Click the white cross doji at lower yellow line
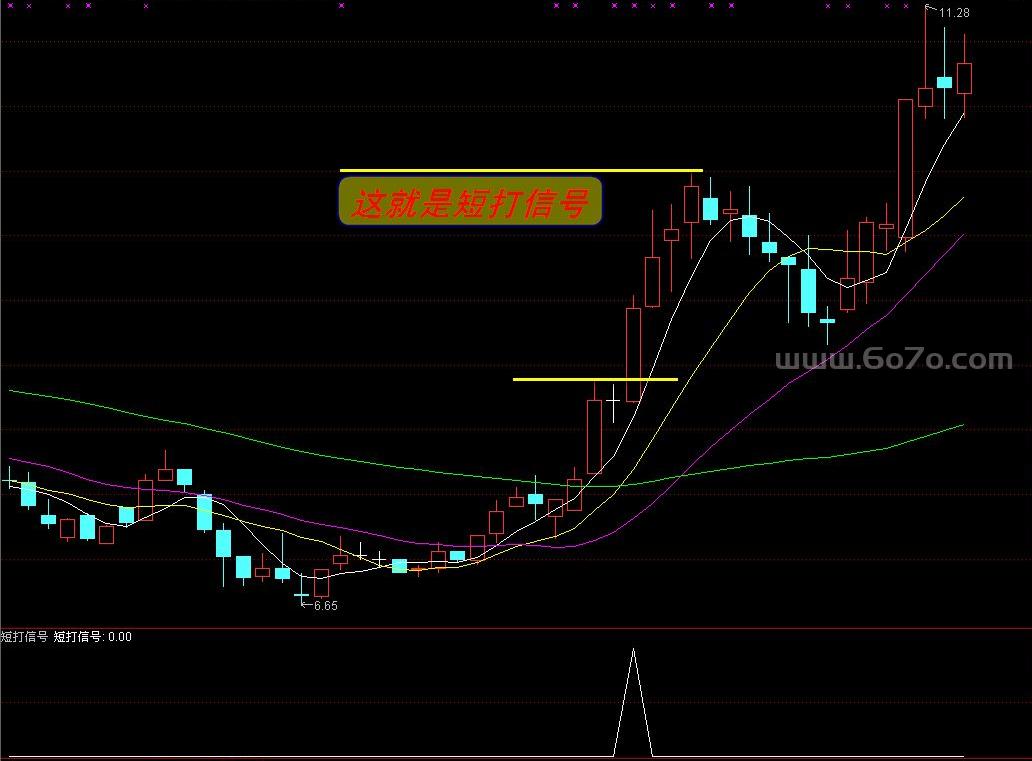Screen dimensions: 1032x761 tap(613, 399)
